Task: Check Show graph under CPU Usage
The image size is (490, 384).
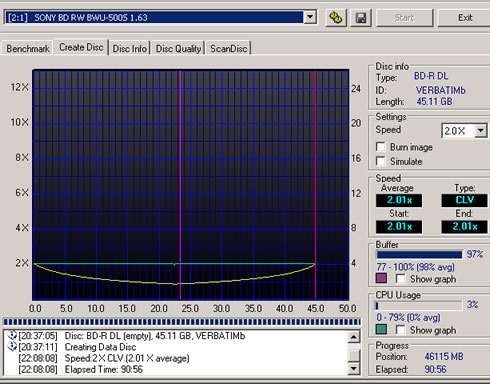Action: pyautogui.click(x=400, y=330)
